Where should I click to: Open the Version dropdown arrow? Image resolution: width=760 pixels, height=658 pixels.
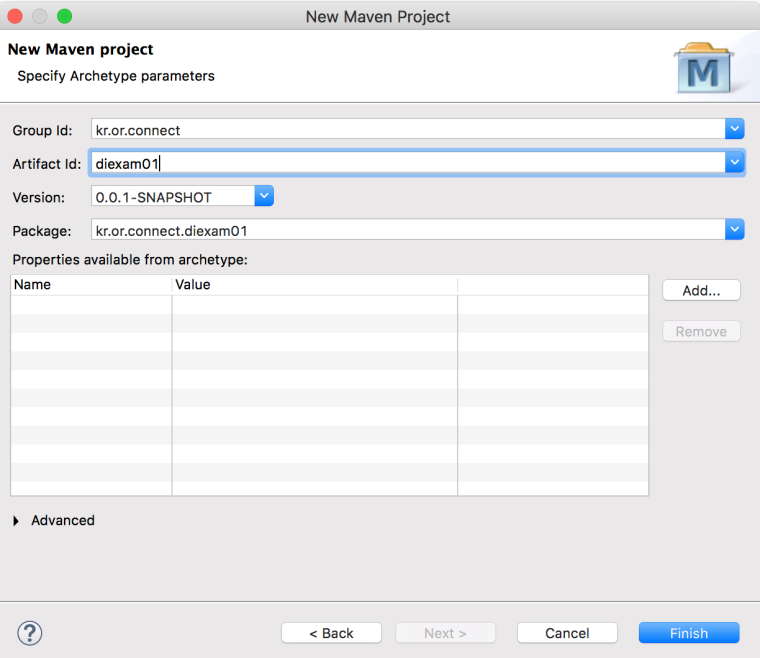pos(264,196)
